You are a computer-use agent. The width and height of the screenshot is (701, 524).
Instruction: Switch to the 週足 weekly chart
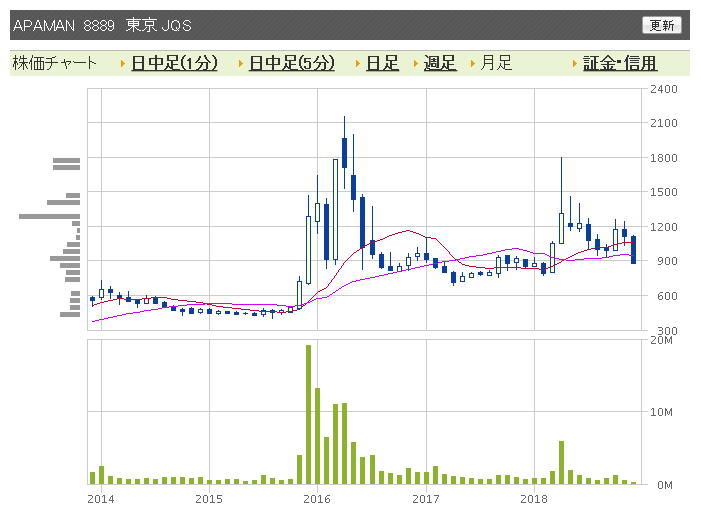pos(440,63)
